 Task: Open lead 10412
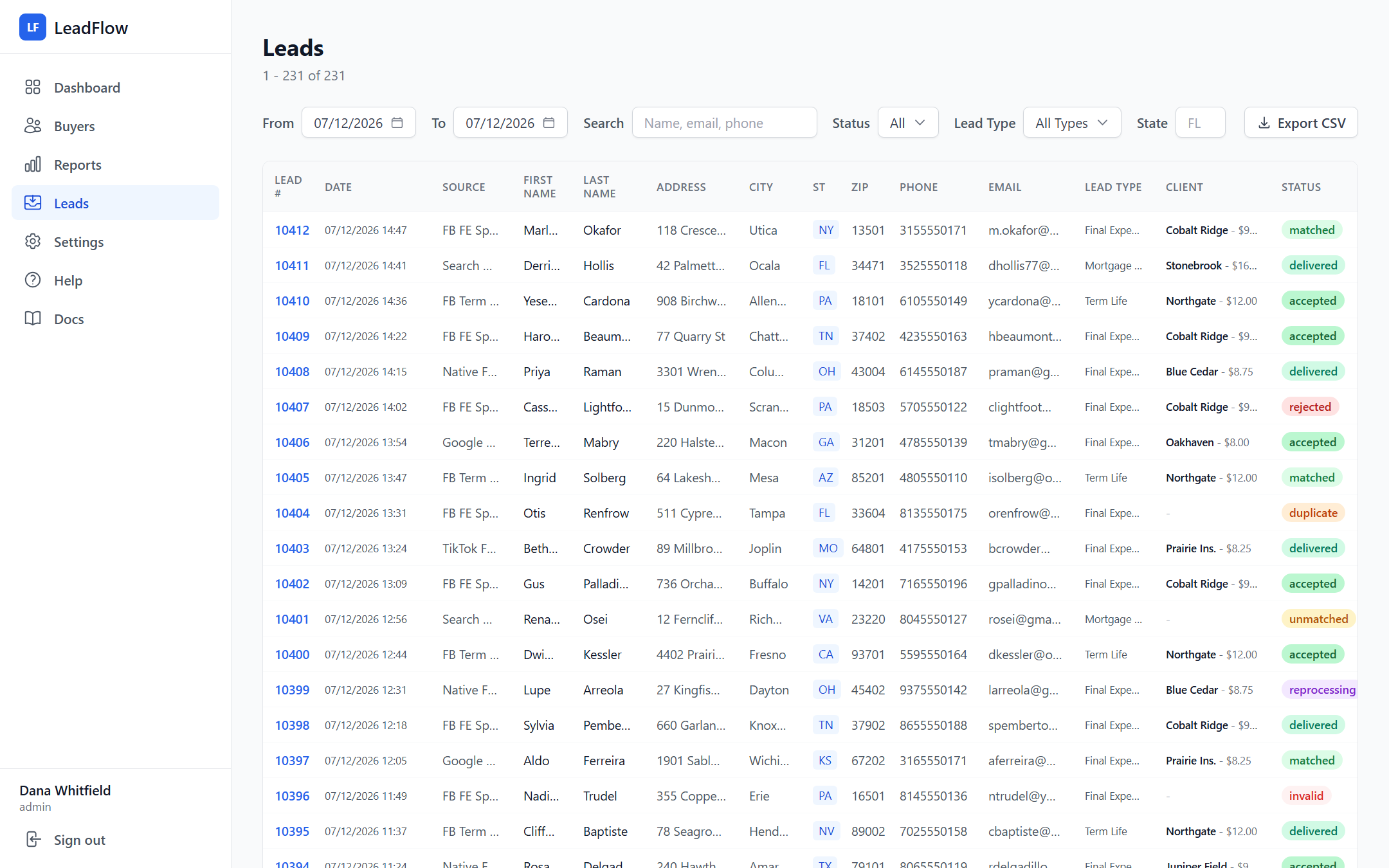coord(292,230)
